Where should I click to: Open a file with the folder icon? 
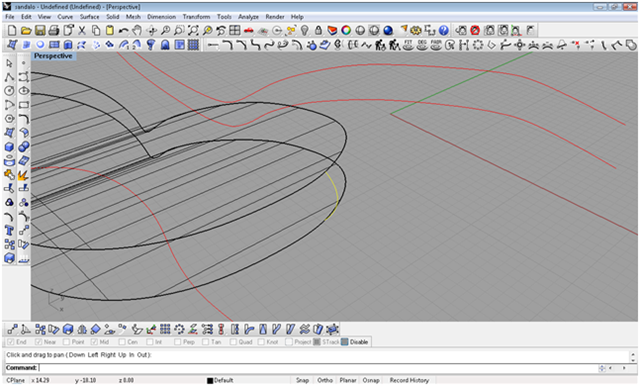pos(26,30)
